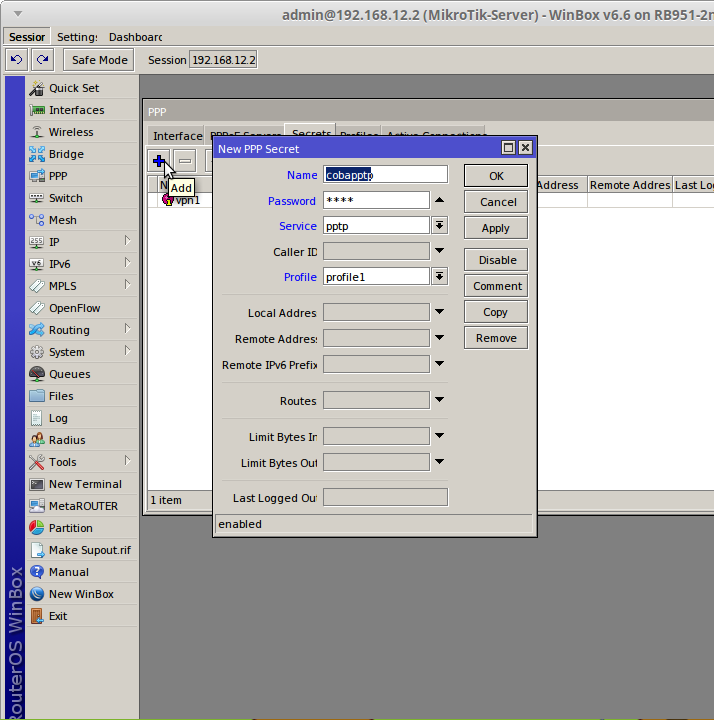Image resolution: width=714 pixels, height=720 pixels.
Task: Click the Session address field
Action: pos(223,60)
